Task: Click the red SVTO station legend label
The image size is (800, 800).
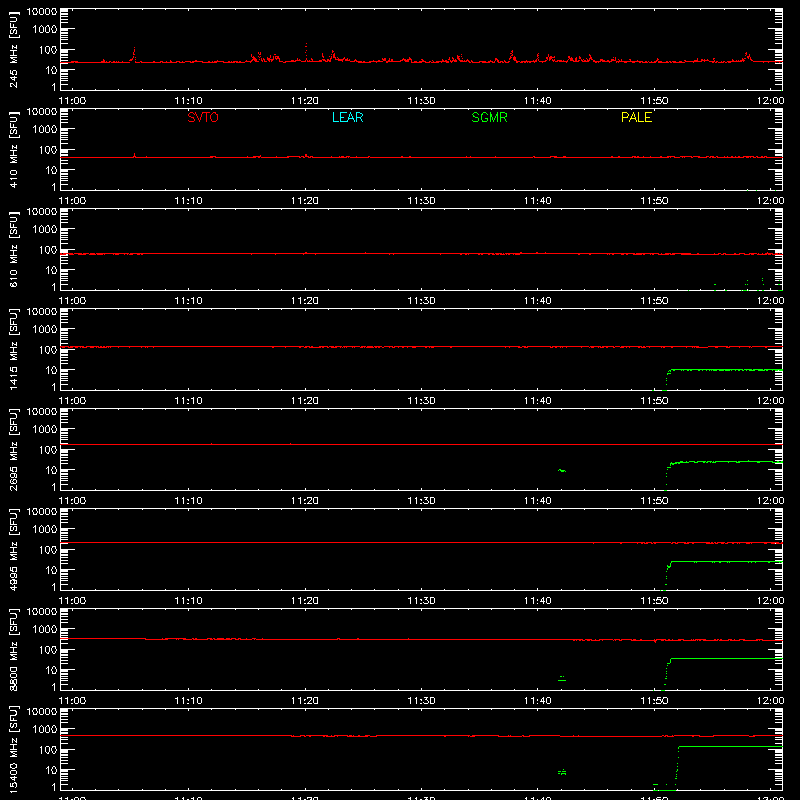Action: 203,117
